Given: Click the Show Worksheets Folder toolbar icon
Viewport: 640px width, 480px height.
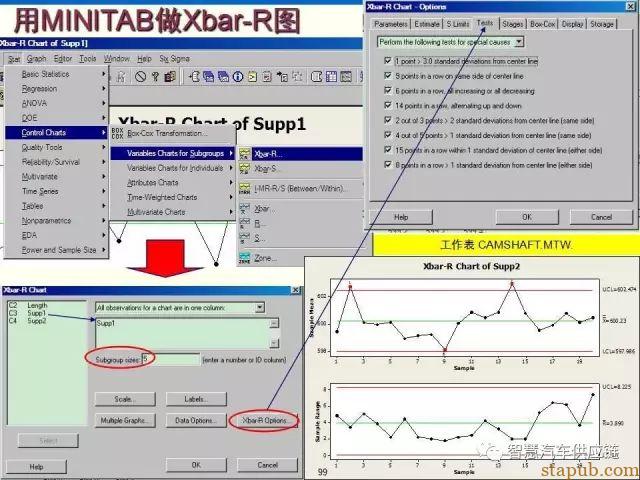Looking at the screenshot, I should [x=209, y=76].
